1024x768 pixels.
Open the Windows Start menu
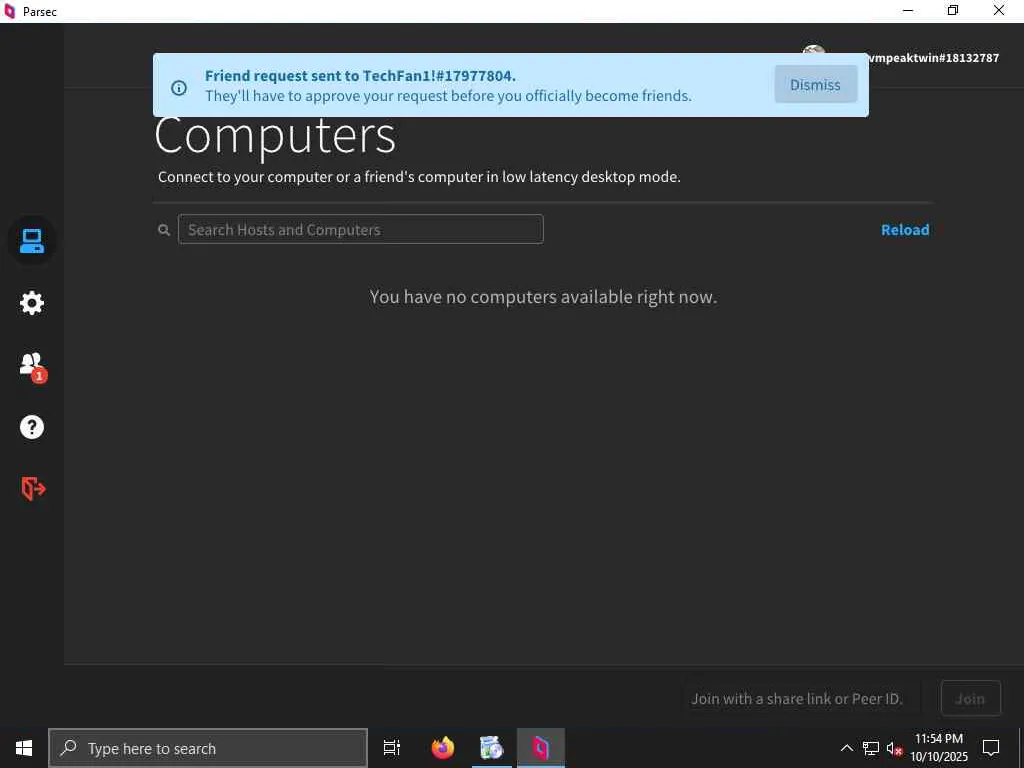tap(24, 748)
